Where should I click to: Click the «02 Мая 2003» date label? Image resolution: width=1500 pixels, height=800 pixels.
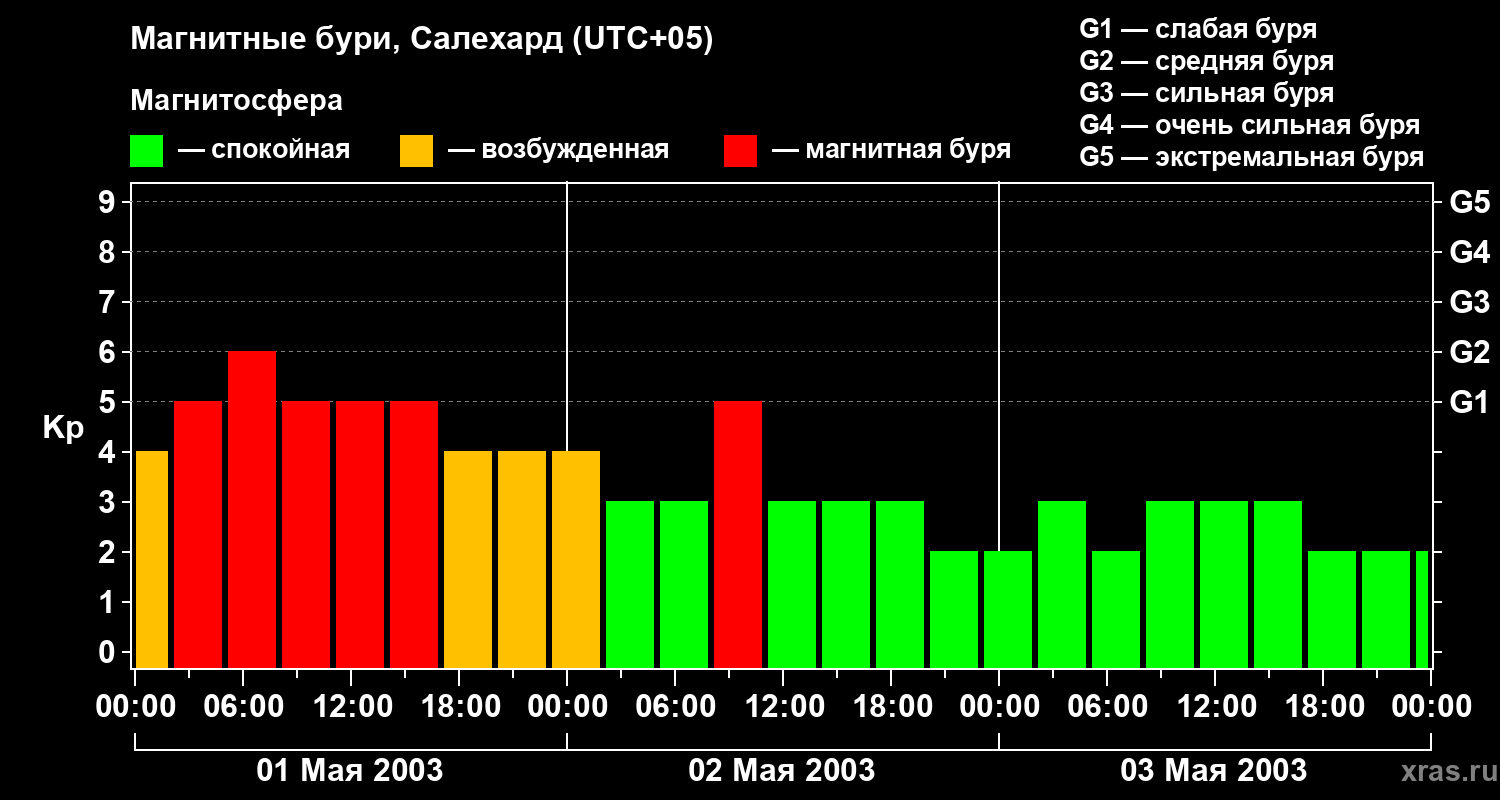coord(782,770)
